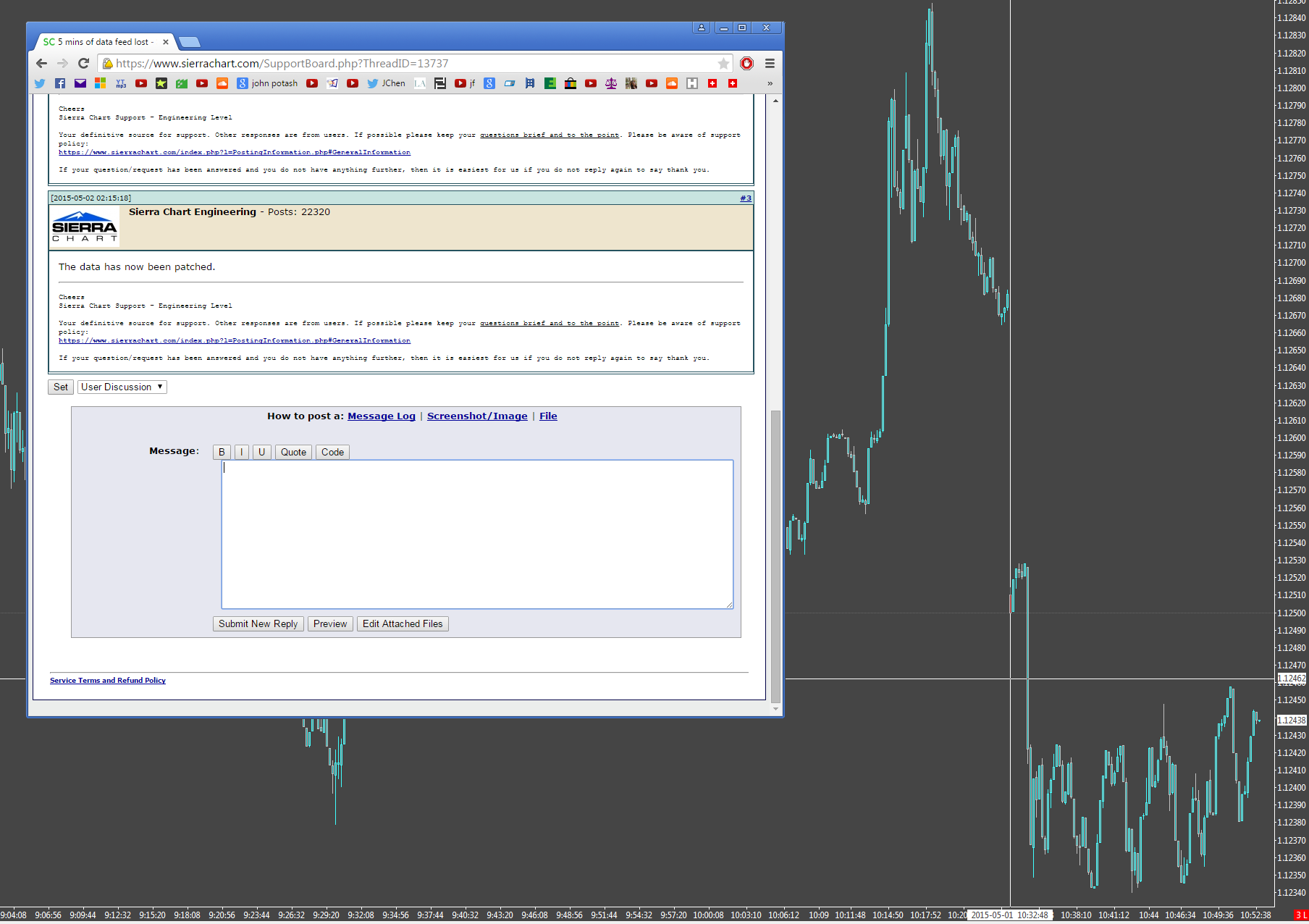Click the Preview button
This screenshot has height=924, width=1309.
click(330, 623)
